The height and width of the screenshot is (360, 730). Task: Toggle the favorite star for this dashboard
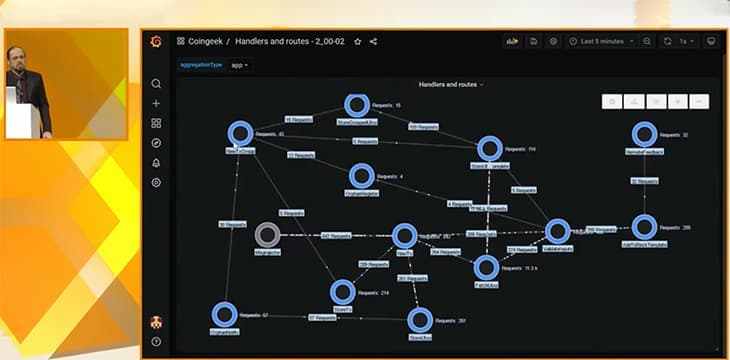tap(358, 41)
